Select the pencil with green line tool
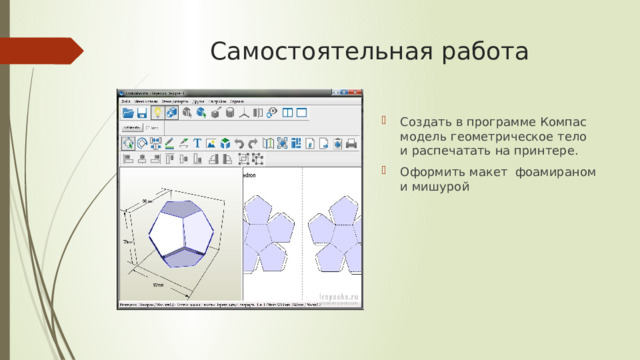Image resolution: width=640 pixels, height=360 pixels. coord(169,144)
